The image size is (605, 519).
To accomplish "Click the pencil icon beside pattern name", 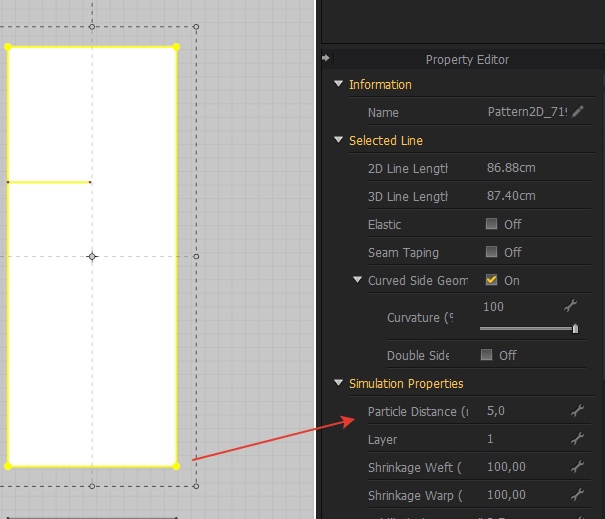I will point(578,112).
